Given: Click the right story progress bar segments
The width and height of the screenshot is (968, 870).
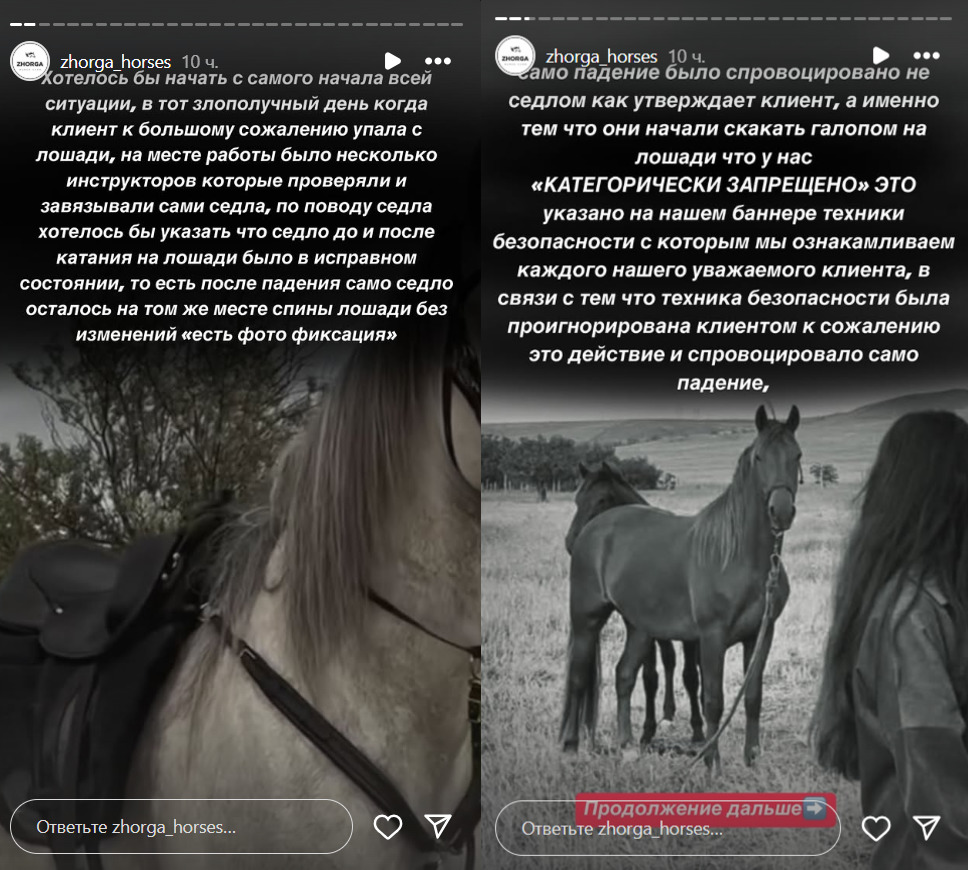Looking at the screenshot, I should pos(723,19).
